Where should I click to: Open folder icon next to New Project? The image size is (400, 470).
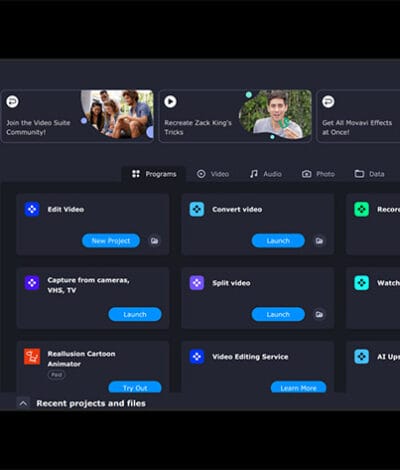click(154, 241)
